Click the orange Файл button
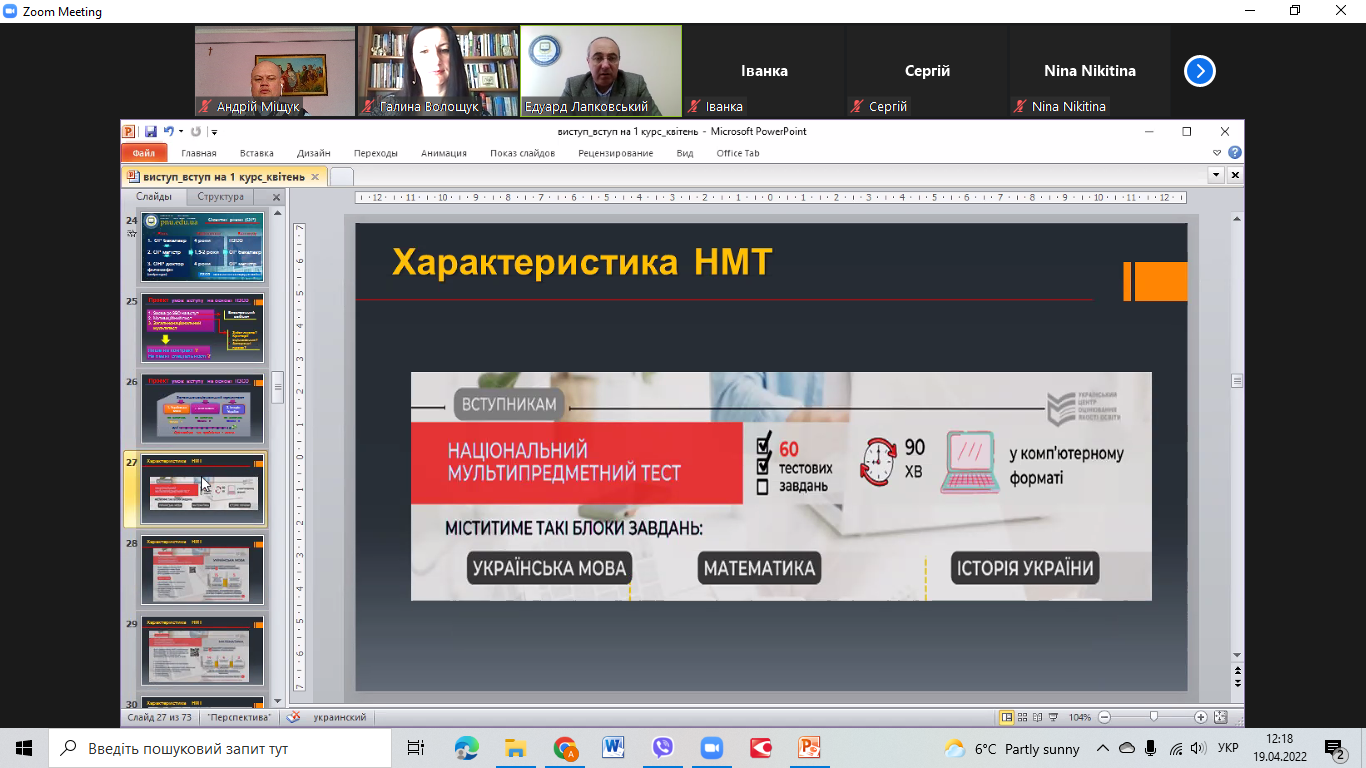This screenshot has width=1366, height=768. coord(143,153)
